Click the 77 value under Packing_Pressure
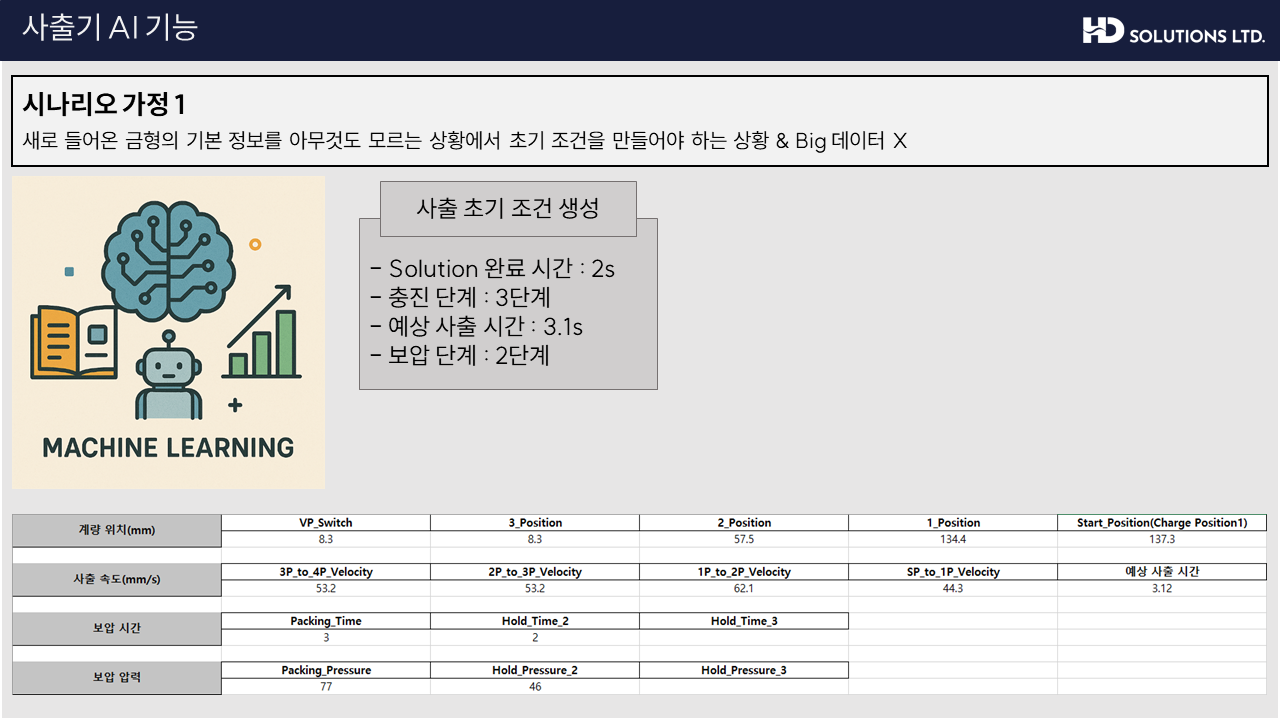1280x720 pixels. (x=326, y=686)
